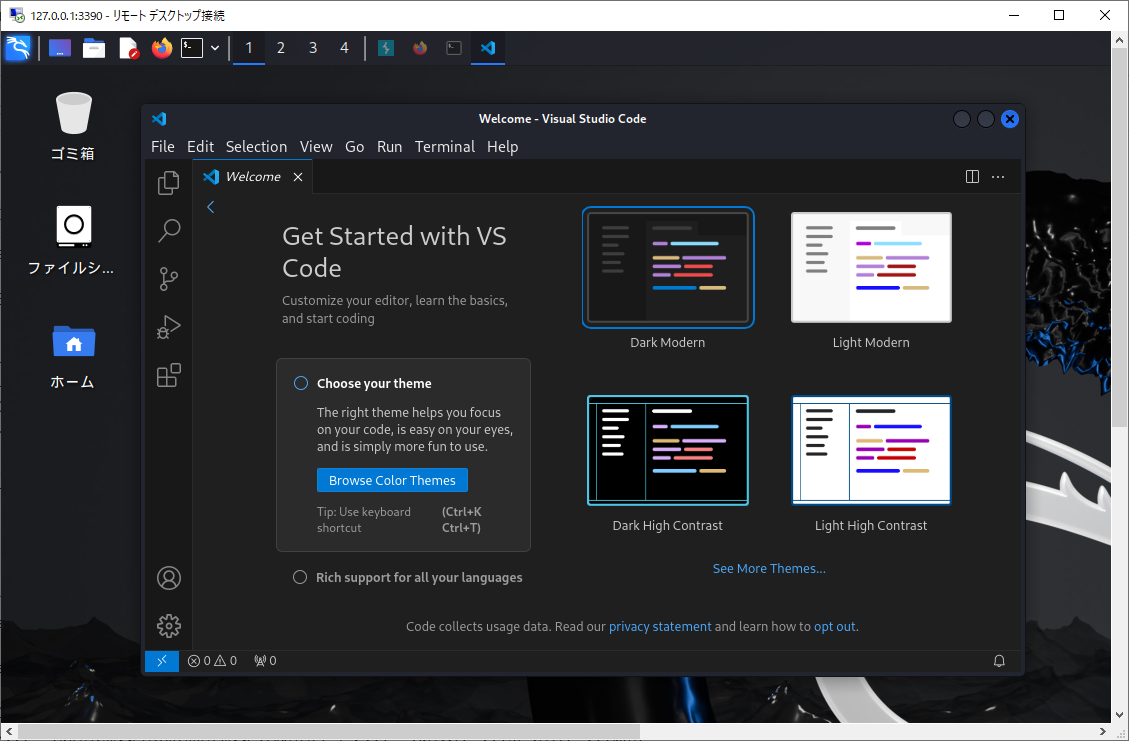Expand the terminal launcher dropdown arrow

point(215,48)
